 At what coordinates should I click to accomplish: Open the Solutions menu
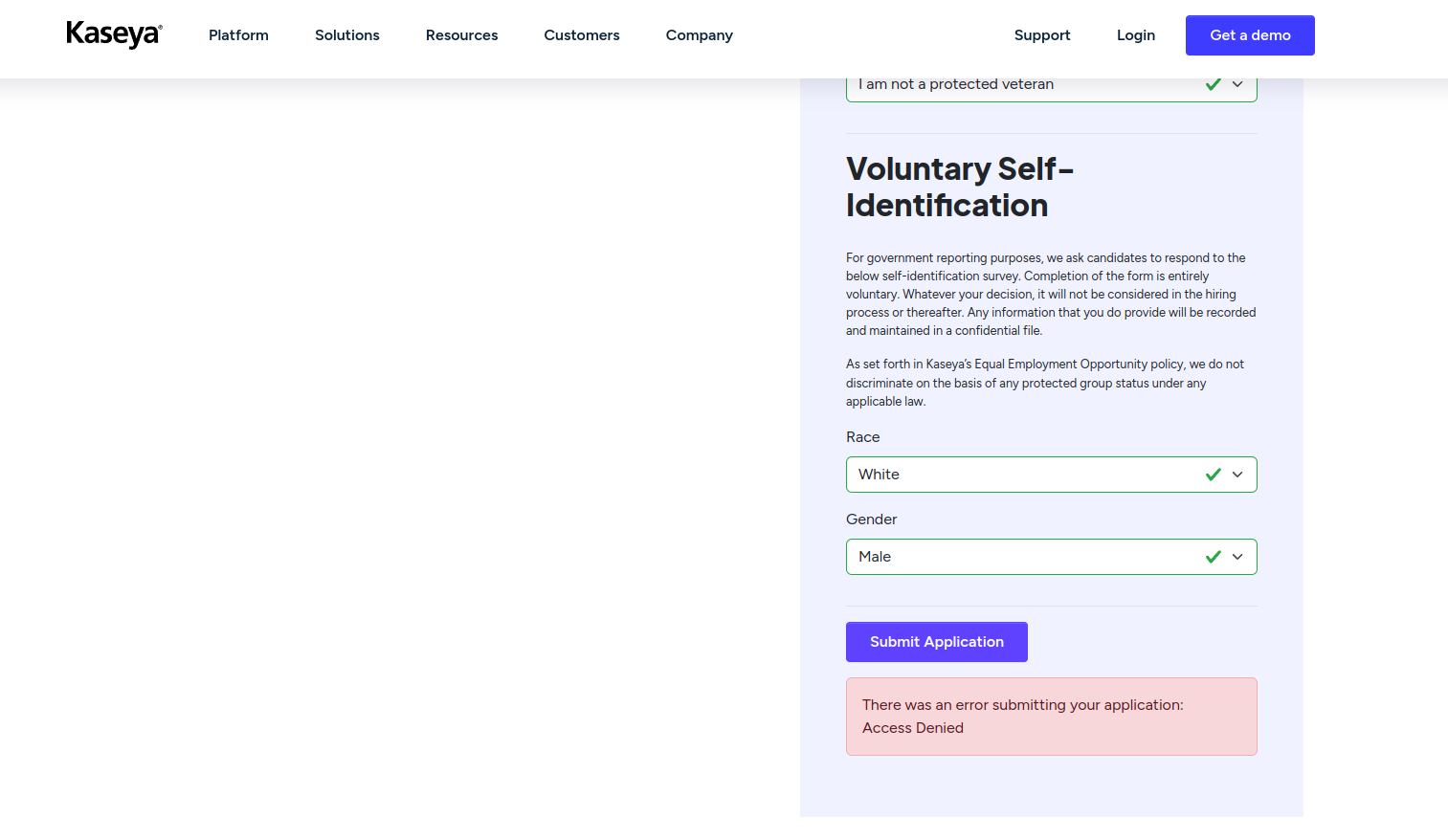(347, 35)
